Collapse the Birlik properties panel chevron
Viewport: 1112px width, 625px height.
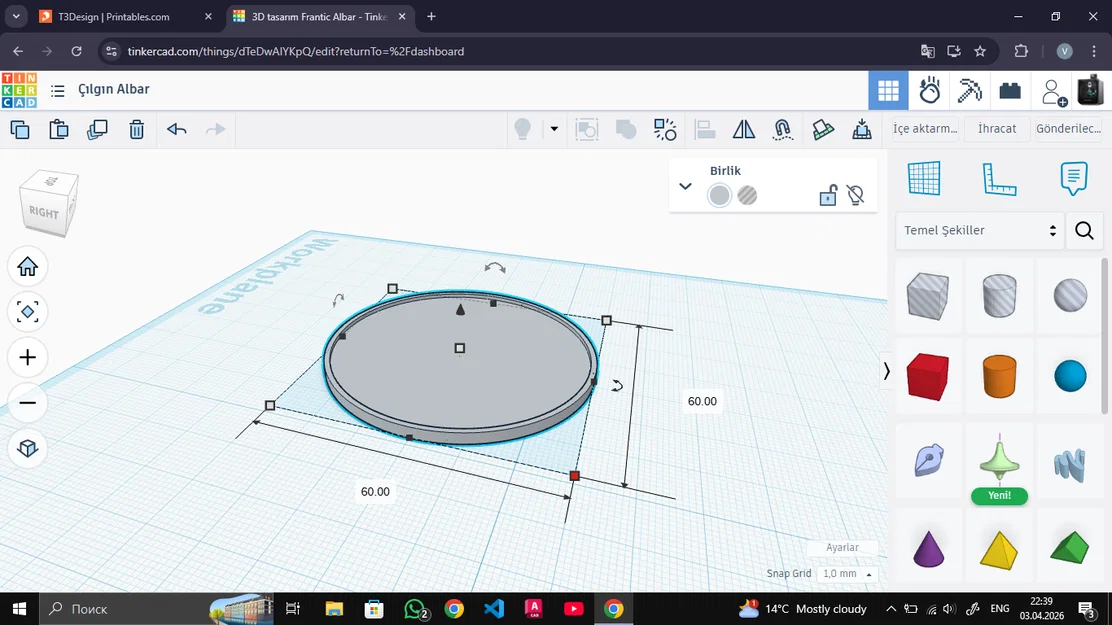[685, 186]
